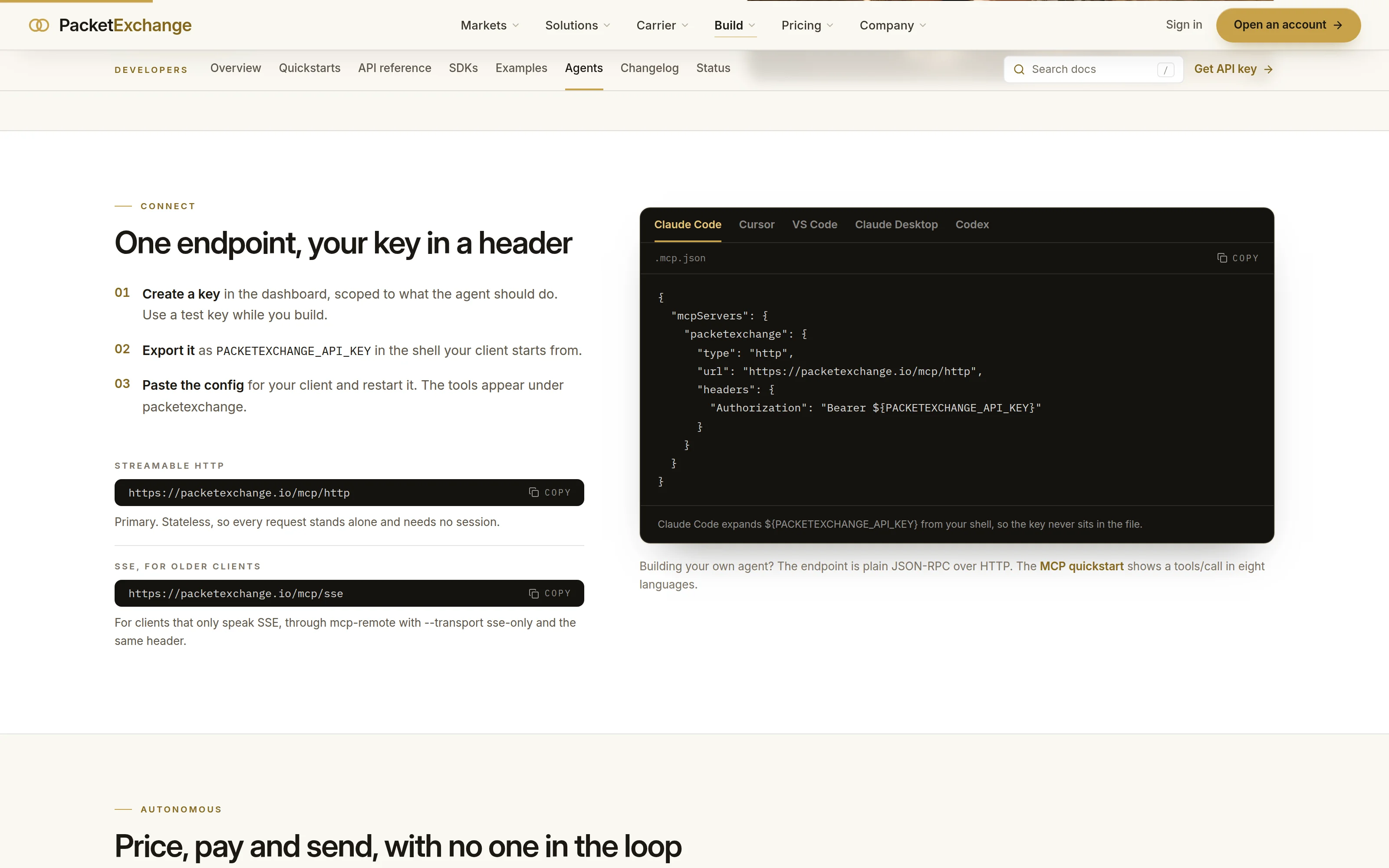Click Open an account button
This screenshot has width=1389, height=868.
[1288, 25]
